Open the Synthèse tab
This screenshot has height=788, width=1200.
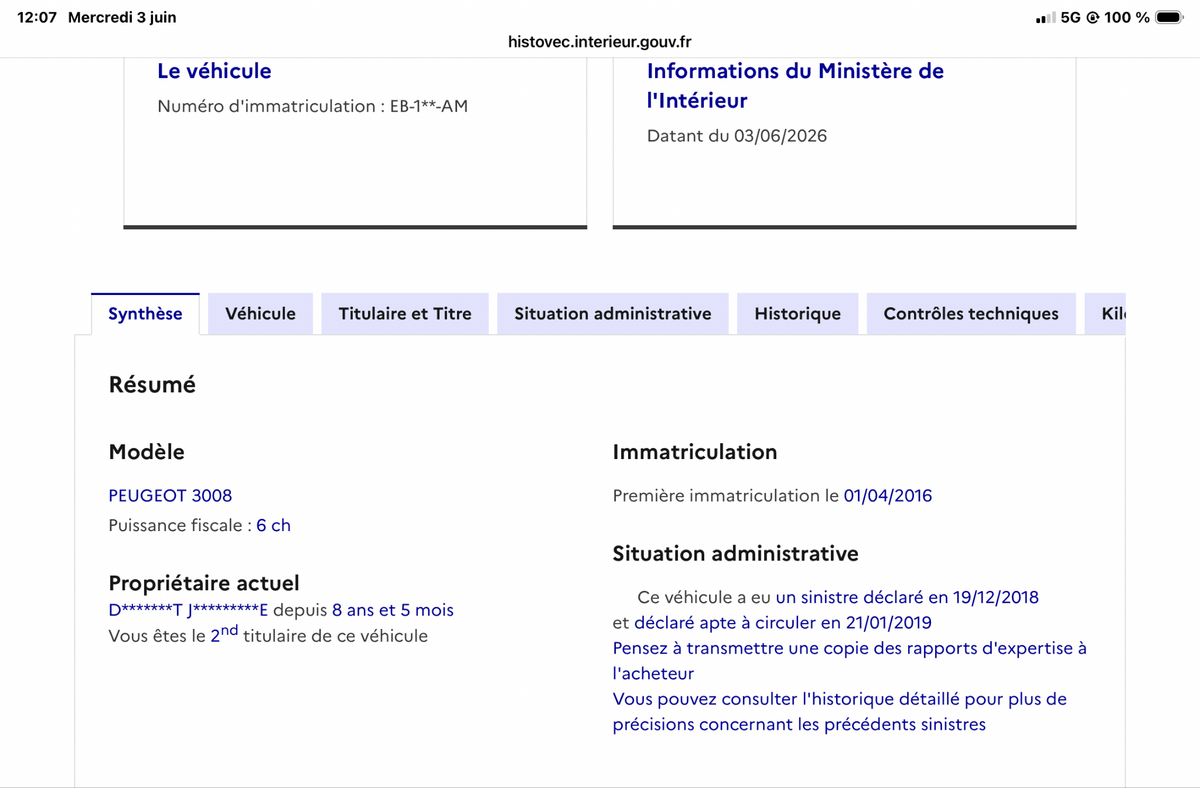click(x=145, y=314)
